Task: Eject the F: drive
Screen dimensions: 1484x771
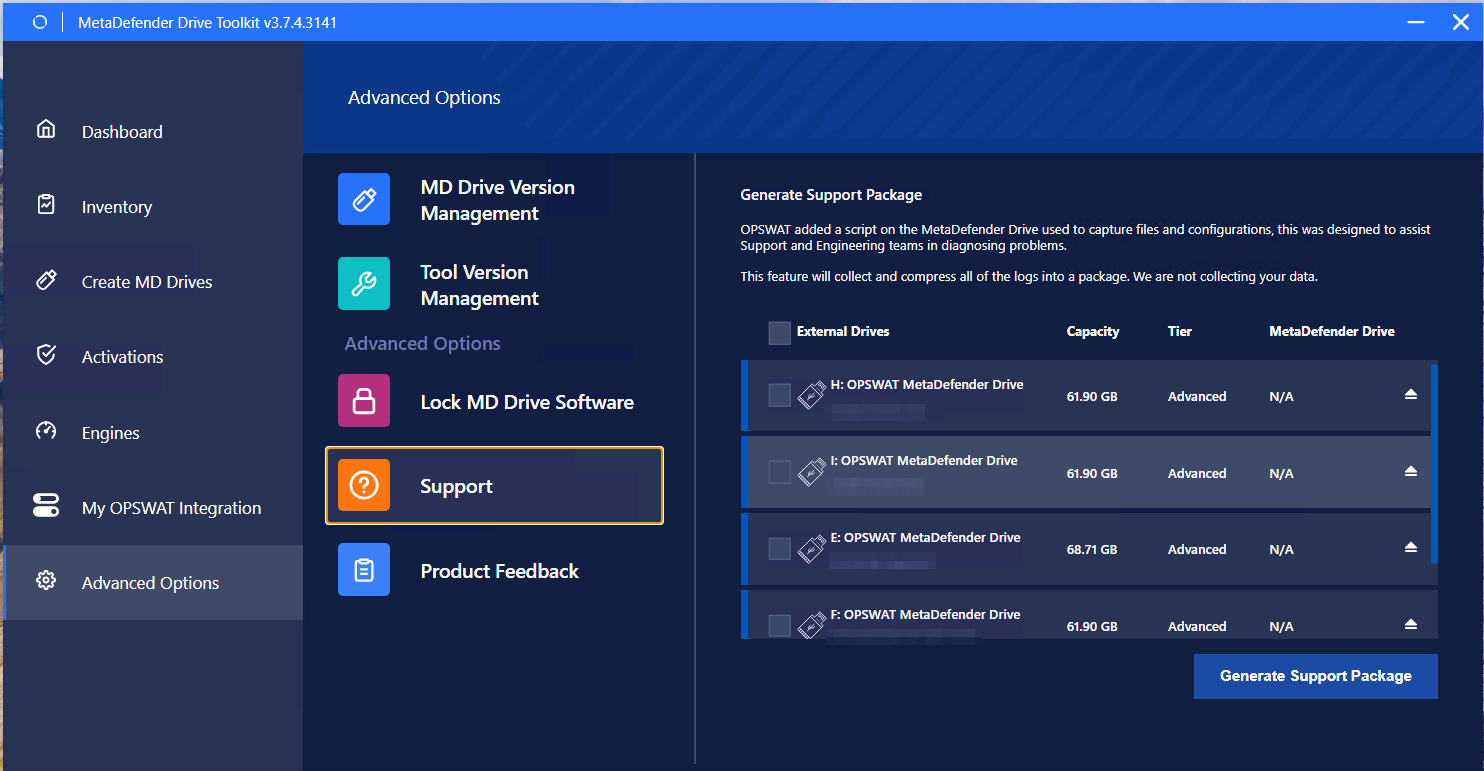Action: (x=1411, y=624)
